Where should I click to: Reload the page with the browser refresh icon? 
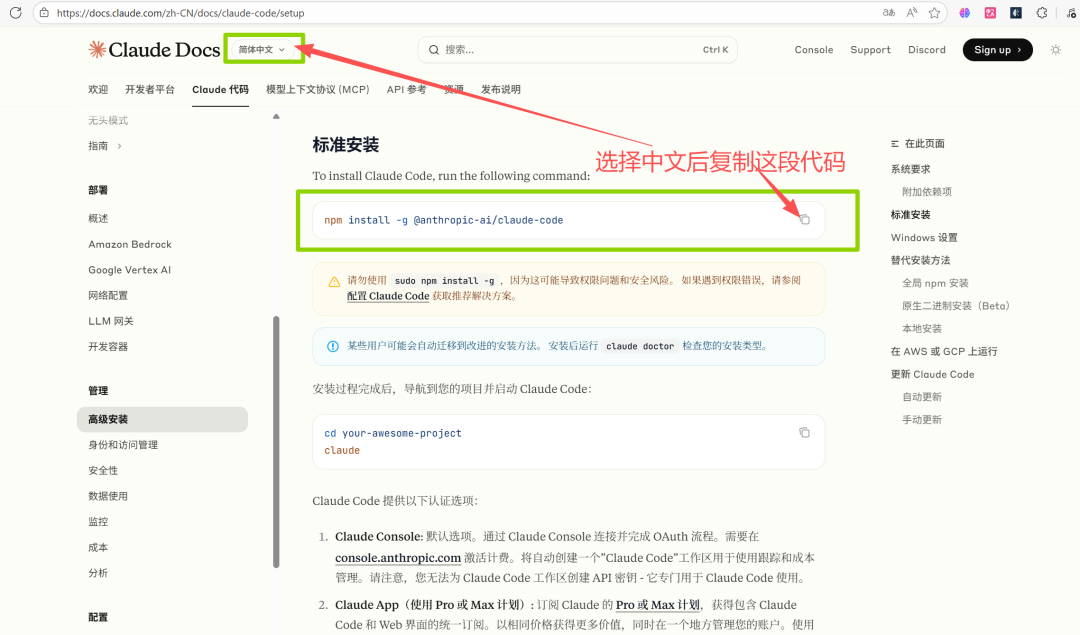coord(15,12)
